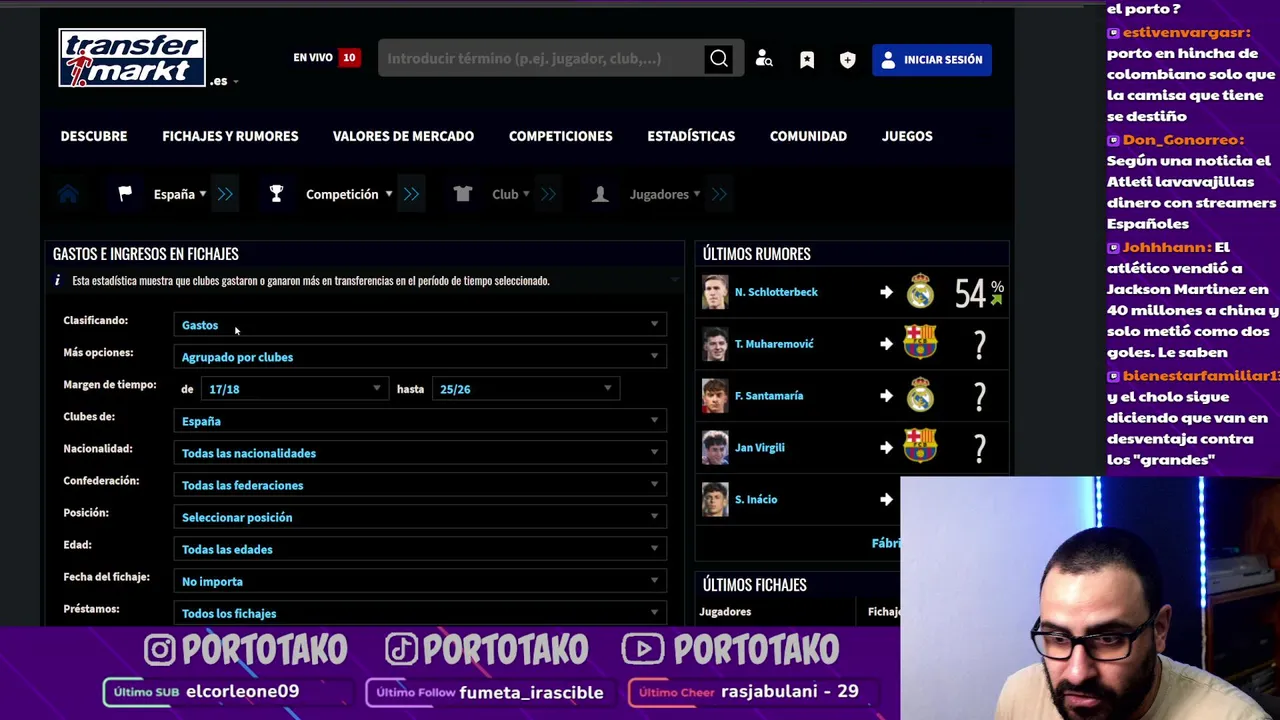The height and width of the screenshot is (720, 1280).
Task: Open the Fecha del fichaje No importa dropdown
Action: point(420,581)
